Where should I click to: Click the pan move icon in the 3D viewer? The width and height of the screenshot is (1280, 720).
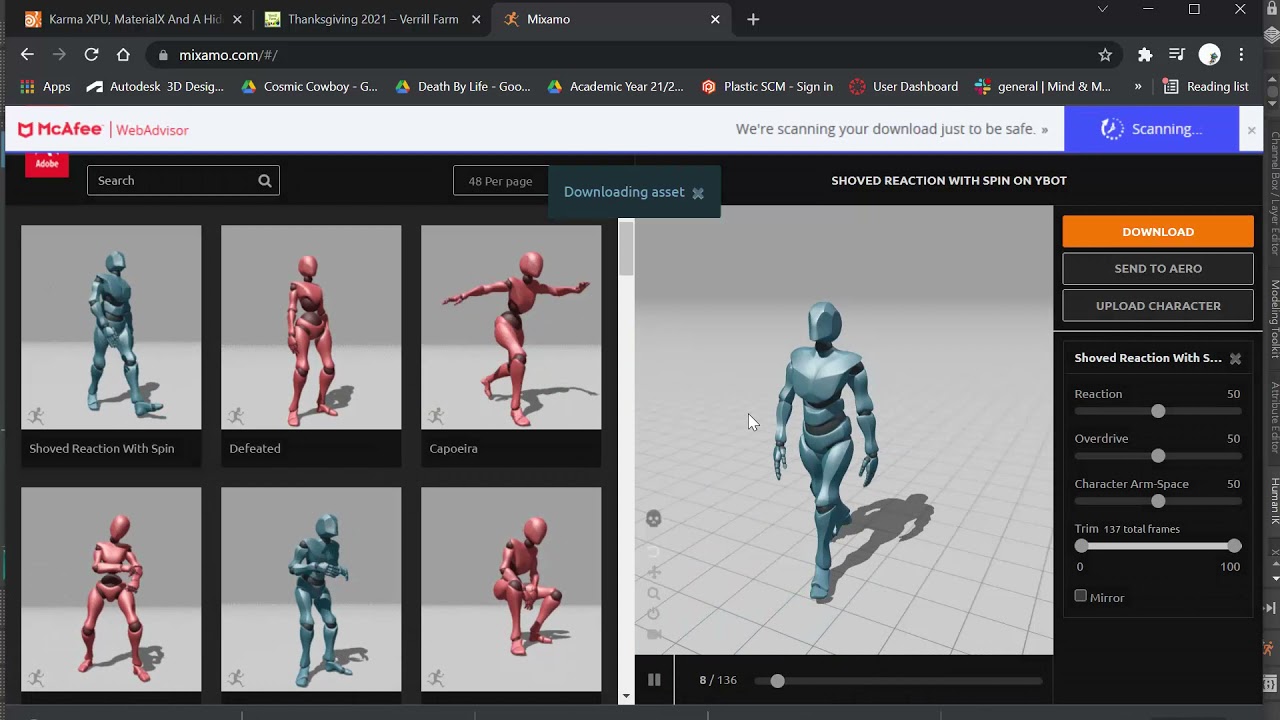(x=653, y=572)
